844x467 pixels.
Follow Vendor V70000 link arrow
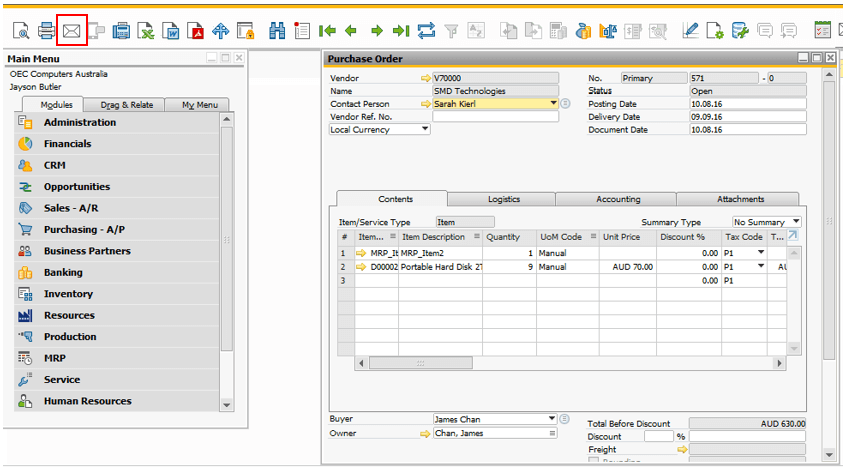[426, 79]
